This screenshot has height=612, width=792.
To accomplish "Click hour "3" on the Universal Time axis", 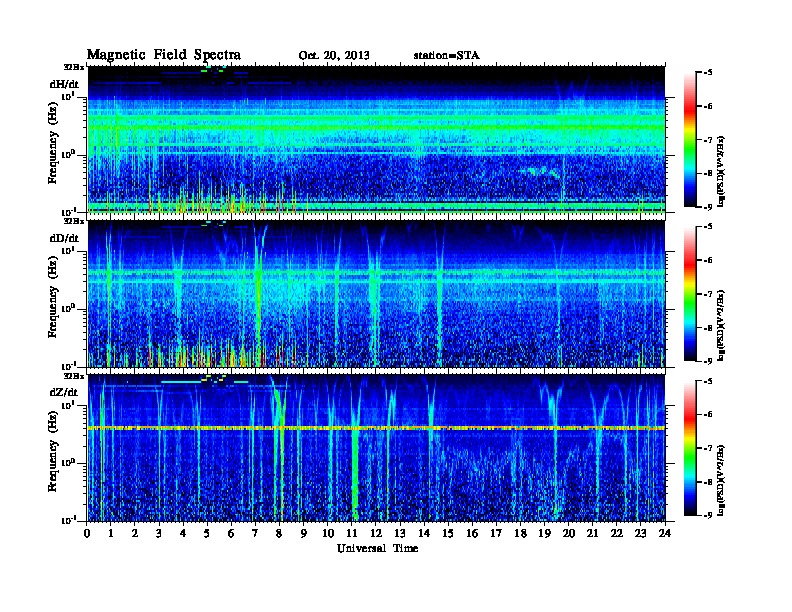I will coord(159,533).
